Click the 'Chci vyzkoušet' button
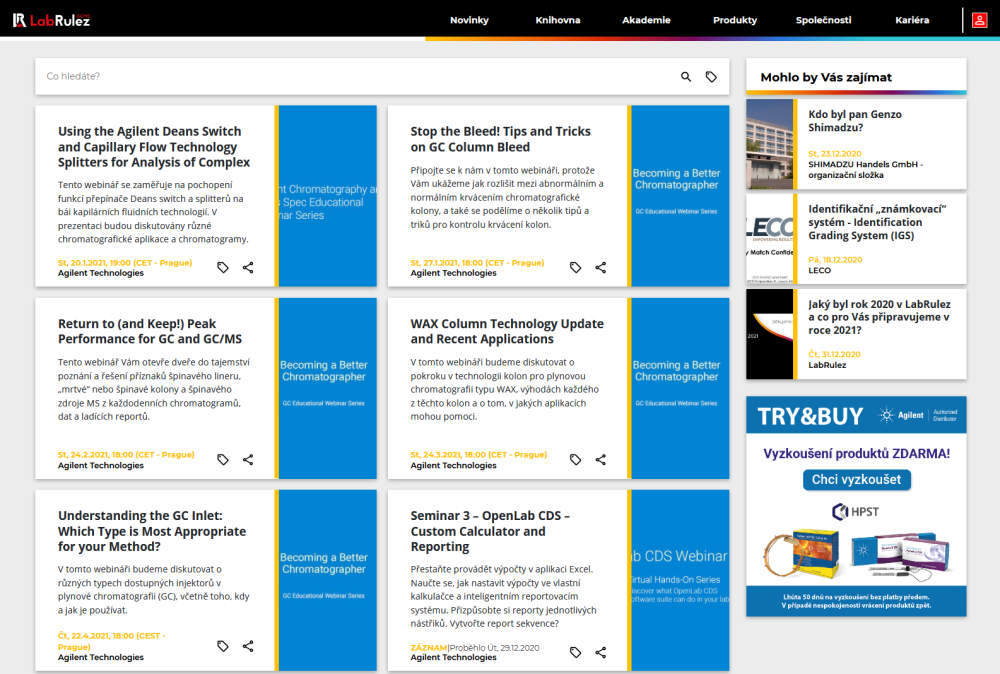 point(857,480)
